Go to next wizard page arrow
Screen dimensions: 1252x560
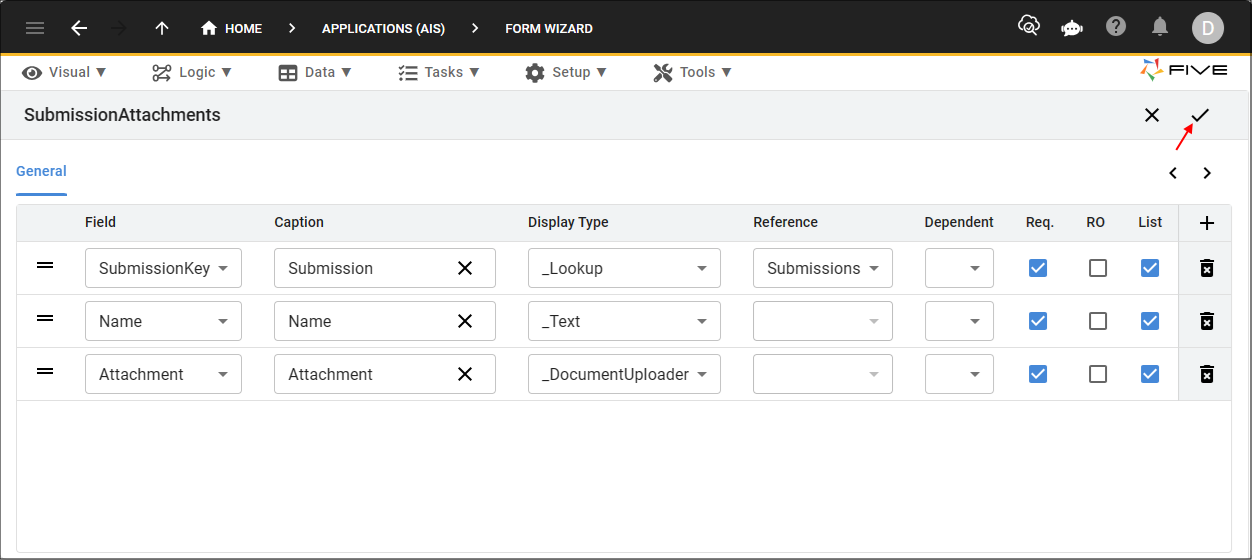1207,173
